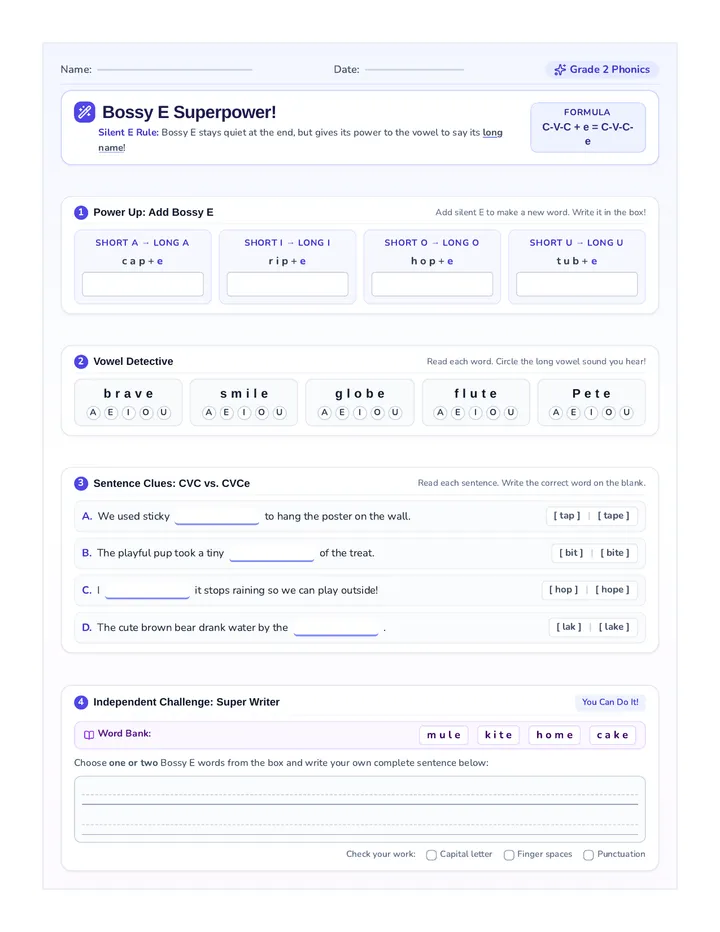Circle vowel I under the word smile
Image resolution: width=720 pixels, height=932 pixels.
[244, 413]
